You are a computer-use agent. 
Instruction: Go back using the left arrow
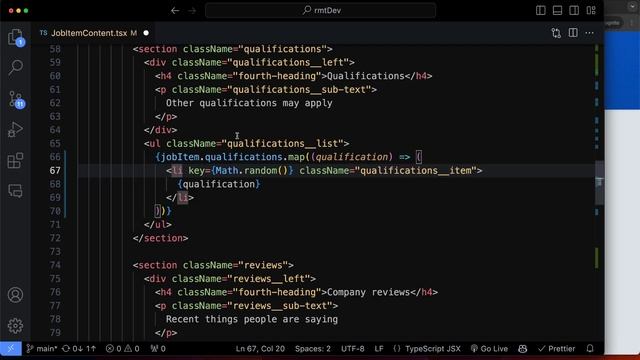click(x=175, y=11)
